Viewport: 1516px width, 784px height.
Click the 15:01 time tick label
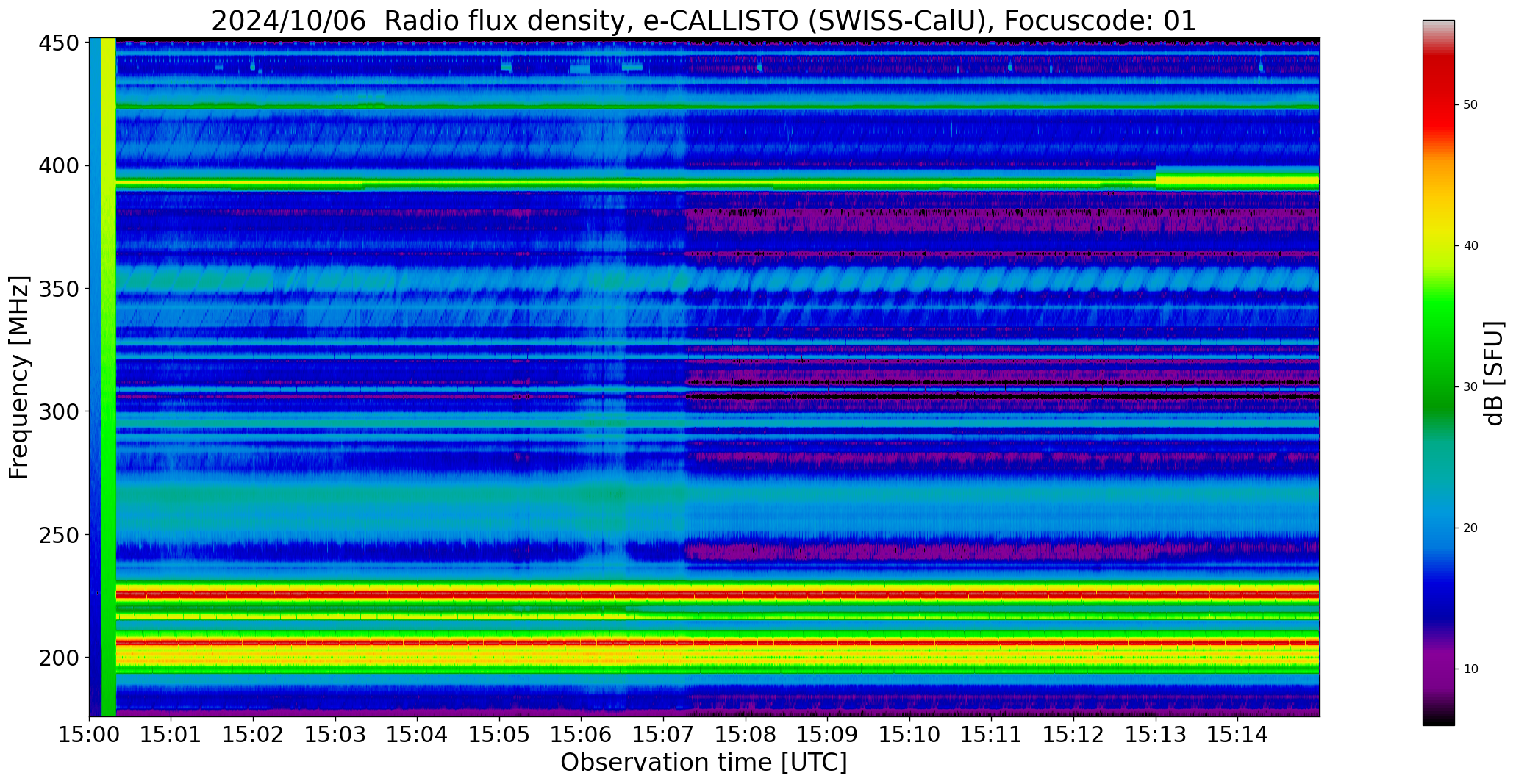pyautogui.click(x=171, y=733)
